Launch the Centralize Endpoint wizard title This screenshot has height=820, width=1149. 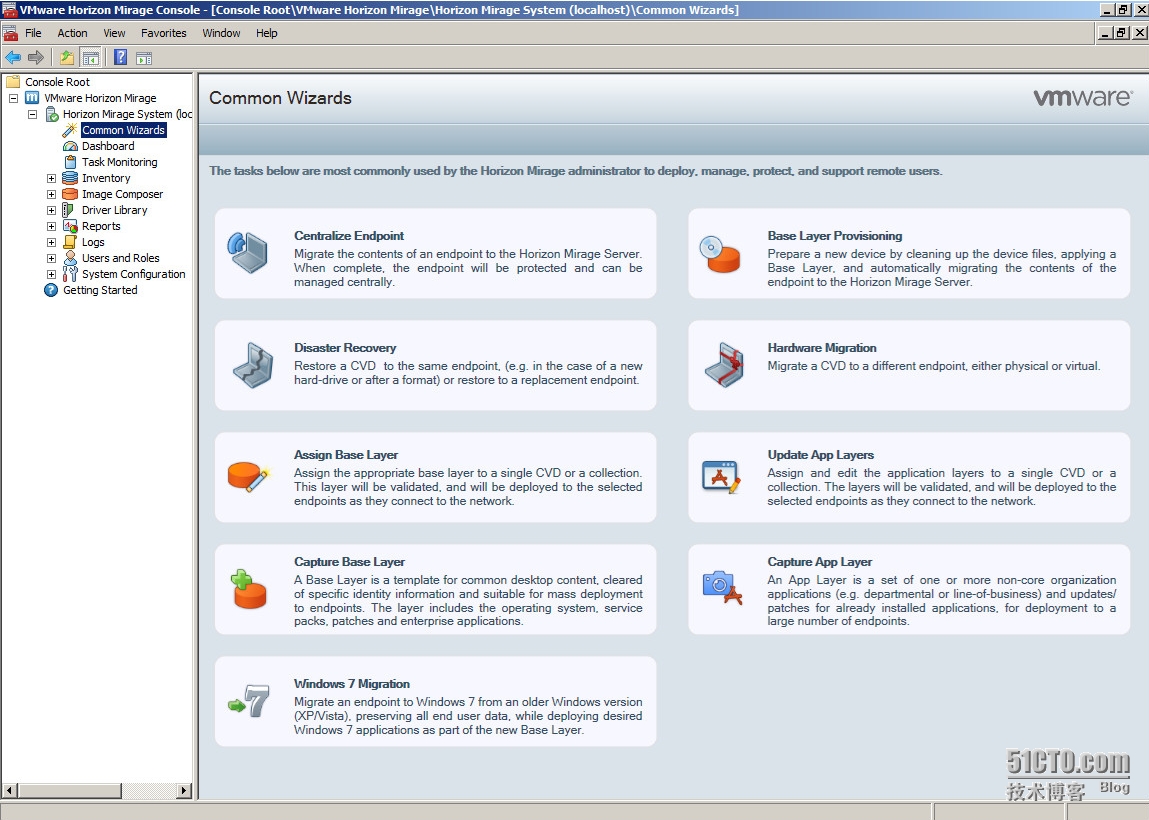click(349, 236)
